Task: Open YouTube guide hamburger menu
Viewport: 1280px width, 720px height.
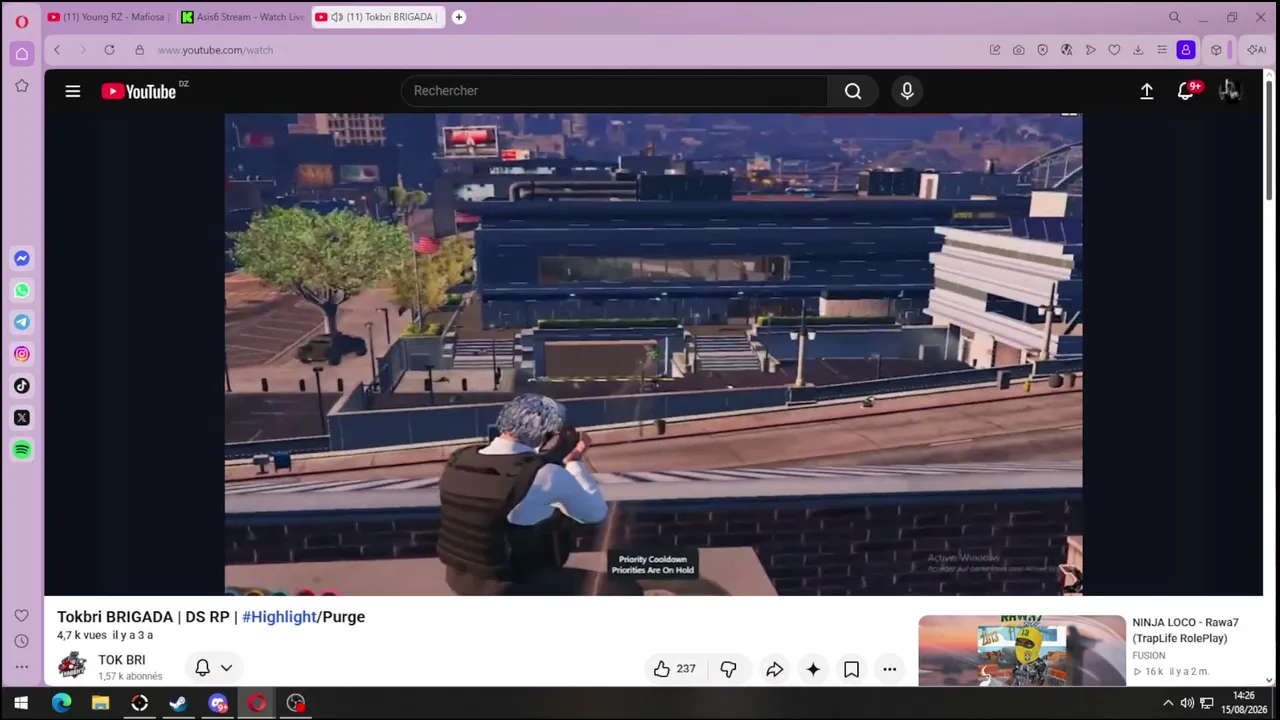Action: (73, 91)
